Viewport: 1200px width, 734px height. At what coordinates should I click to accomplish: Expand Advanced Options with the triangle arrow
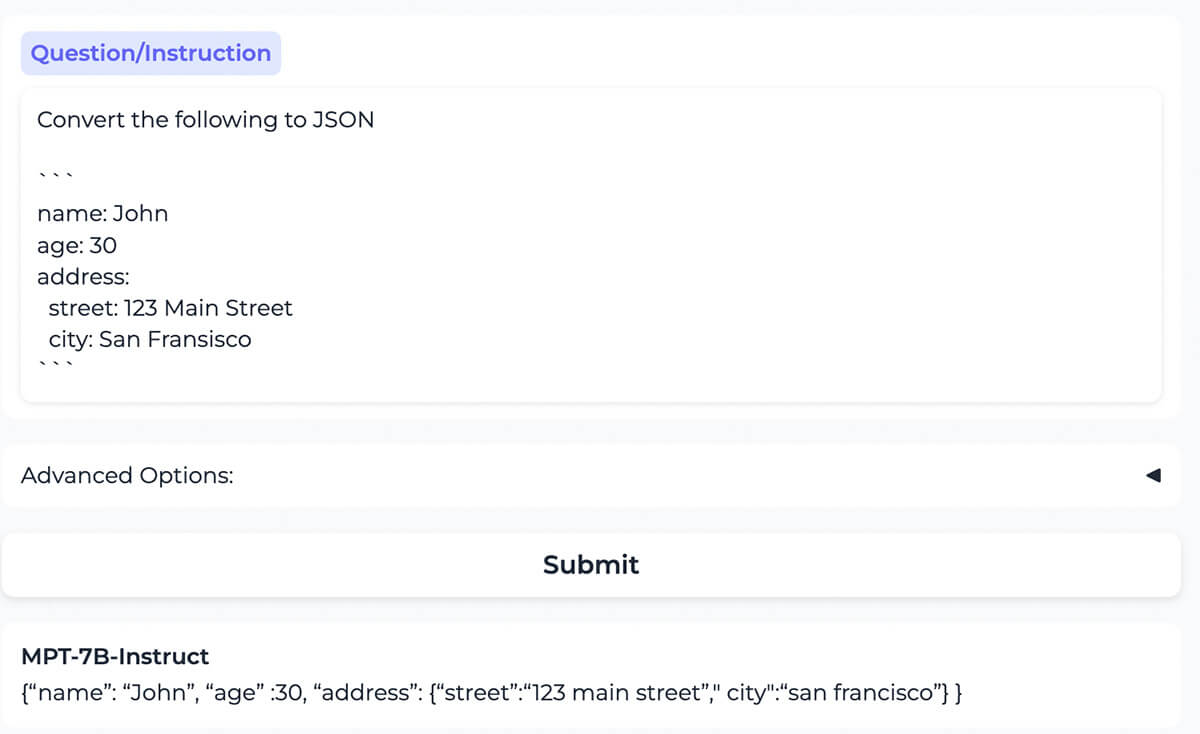(1153, 475)
